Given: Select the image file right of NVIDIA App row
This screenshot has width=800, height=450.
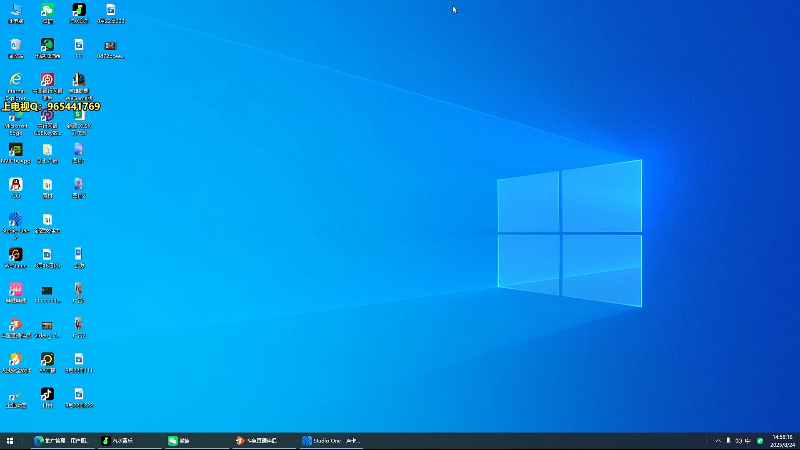Looking at the screenshot, I should [79, 154].
